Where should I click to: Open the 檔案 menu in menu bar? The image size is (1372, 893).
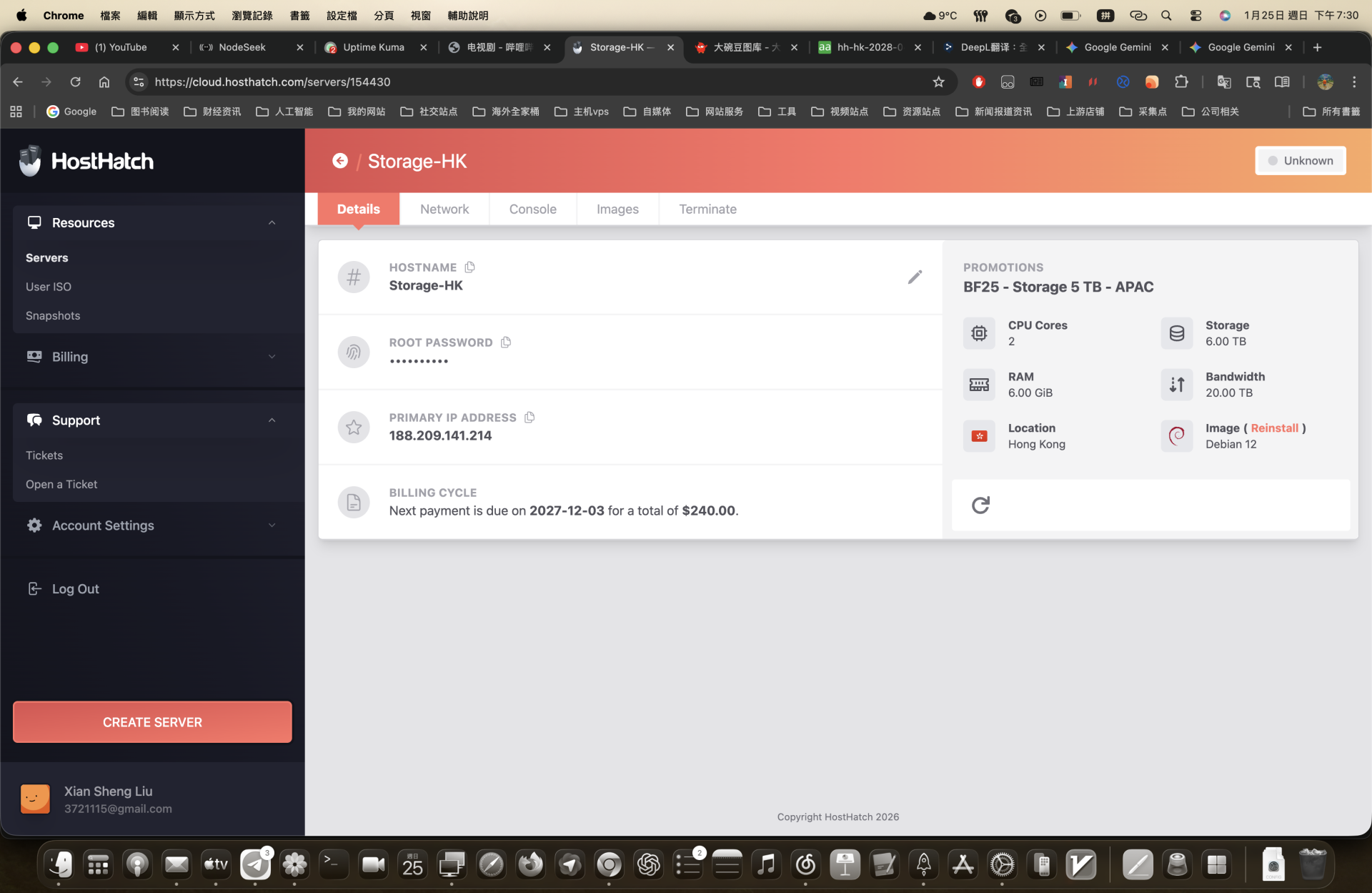(x=110, y=16)
